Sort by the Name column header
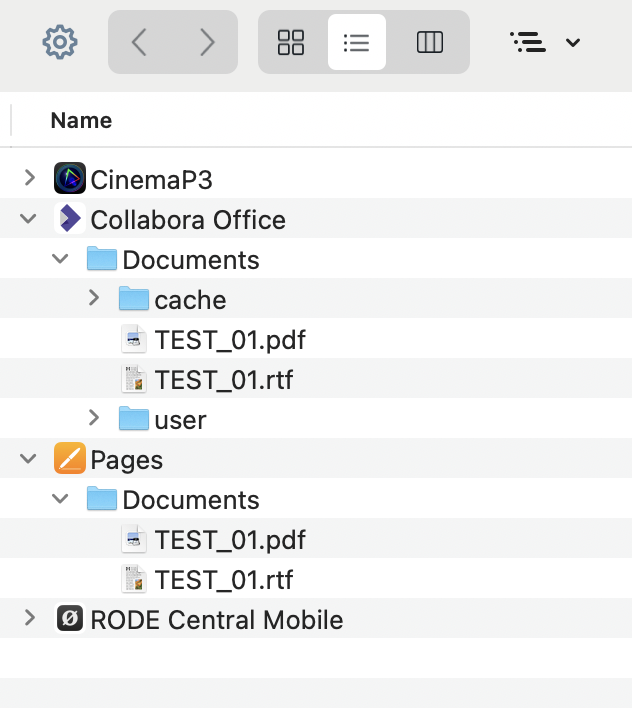Screen dimensions: 632x708 [81, 121]
